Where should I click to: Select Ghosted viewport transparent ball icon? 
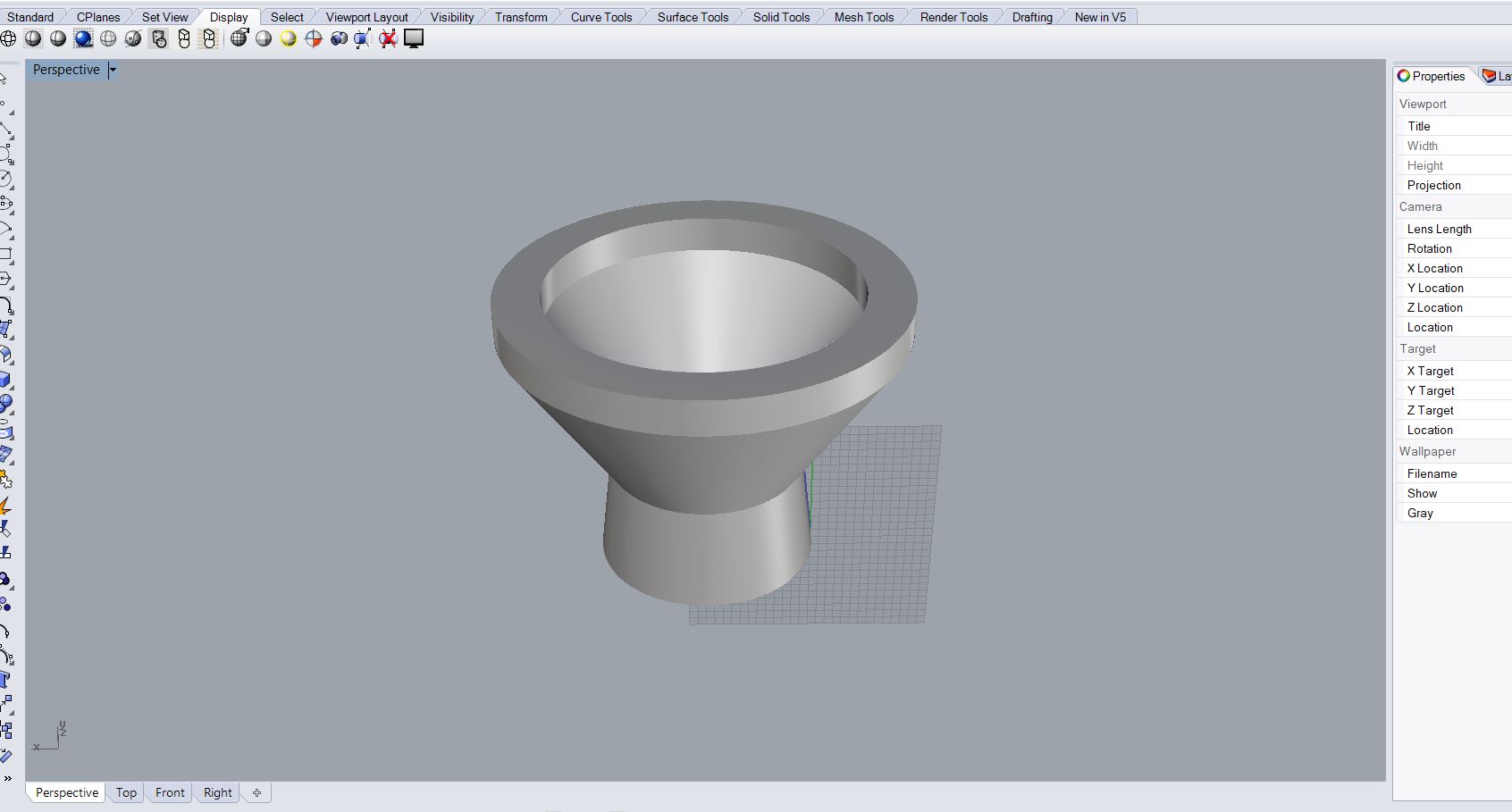point(108,38)
